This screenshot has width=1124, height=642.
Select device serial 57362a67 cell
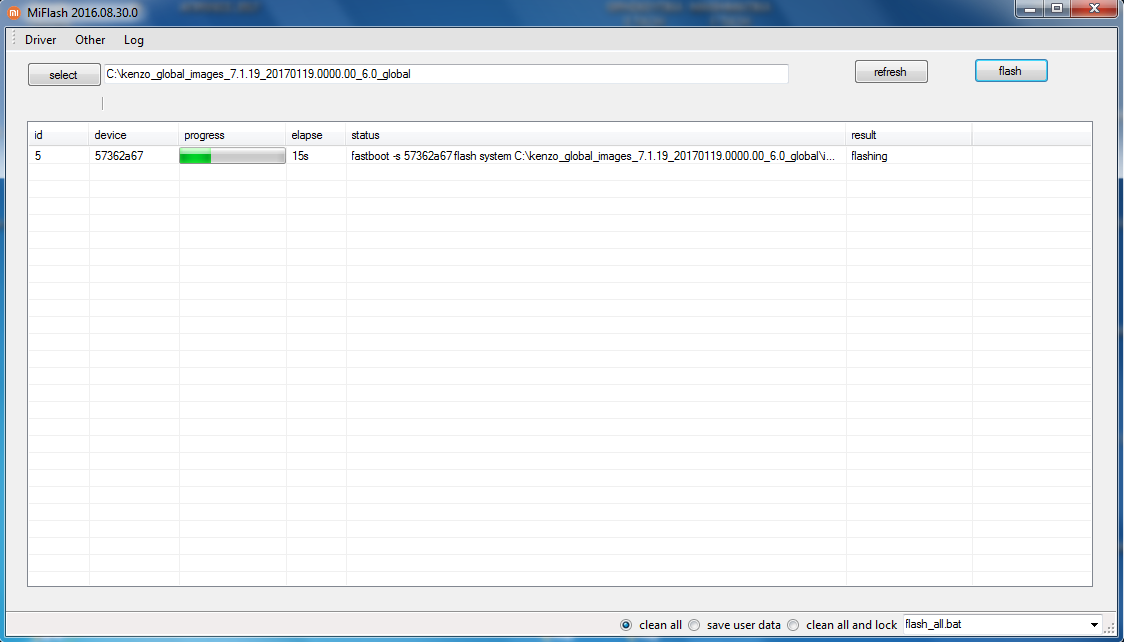pos(119,156)
